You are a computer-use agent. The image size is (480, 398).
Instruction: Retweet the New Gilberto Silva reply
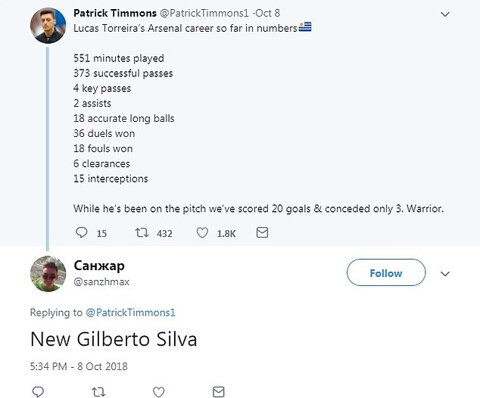(98, 392)
